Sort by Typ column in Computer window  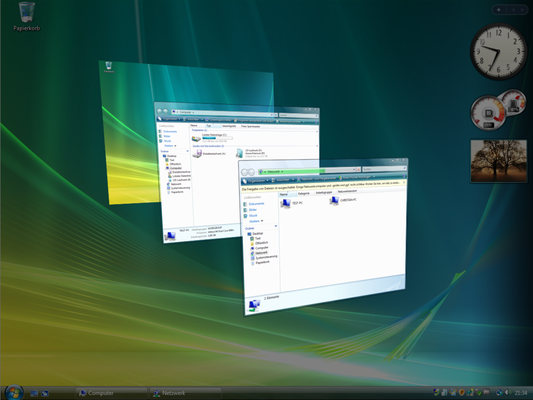(x=213, y=126)
